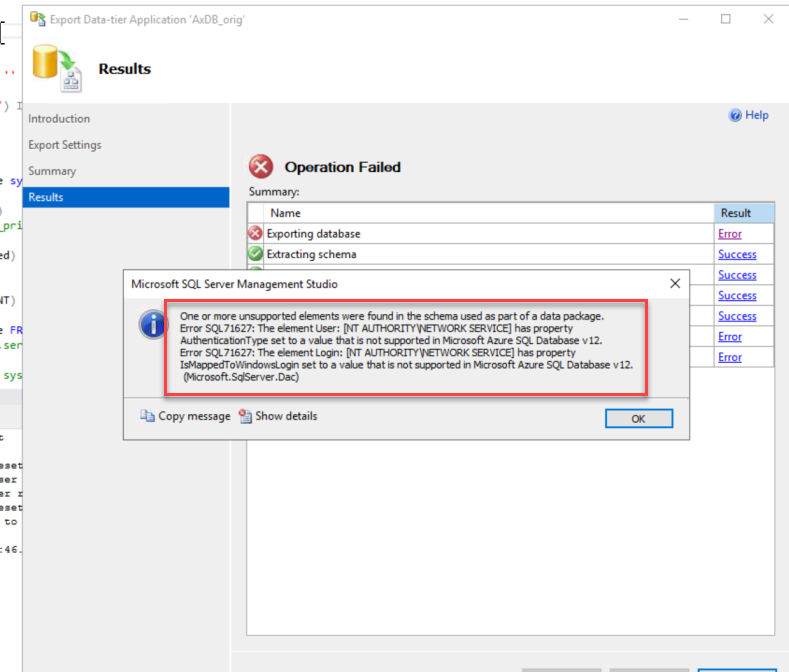
Task: Click the error message text in dialog
Action: [406, 346]
